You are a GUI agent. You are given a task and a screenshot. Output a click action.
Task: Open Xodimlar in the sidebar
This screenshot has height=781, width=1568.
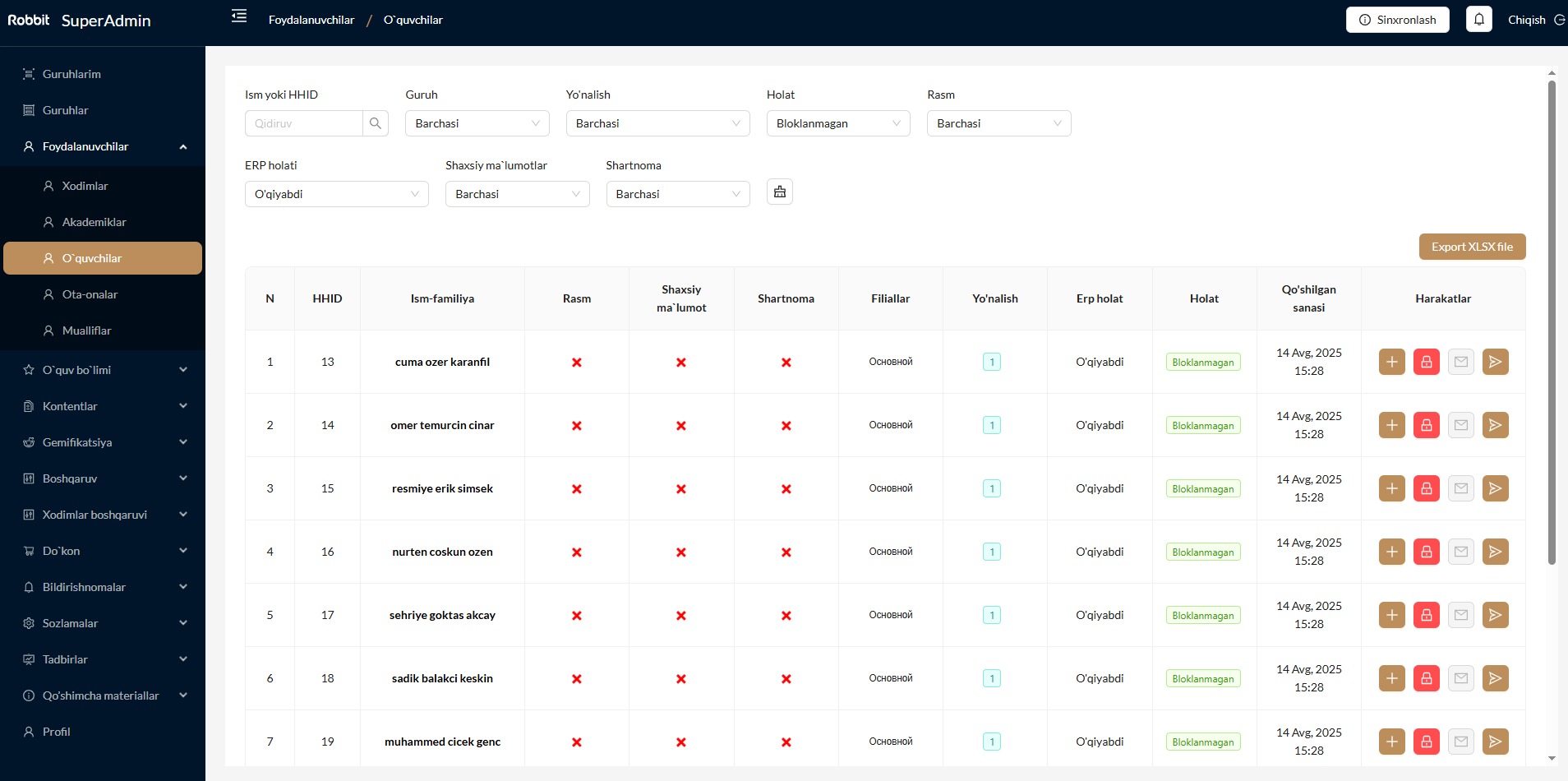coord(85,186)
